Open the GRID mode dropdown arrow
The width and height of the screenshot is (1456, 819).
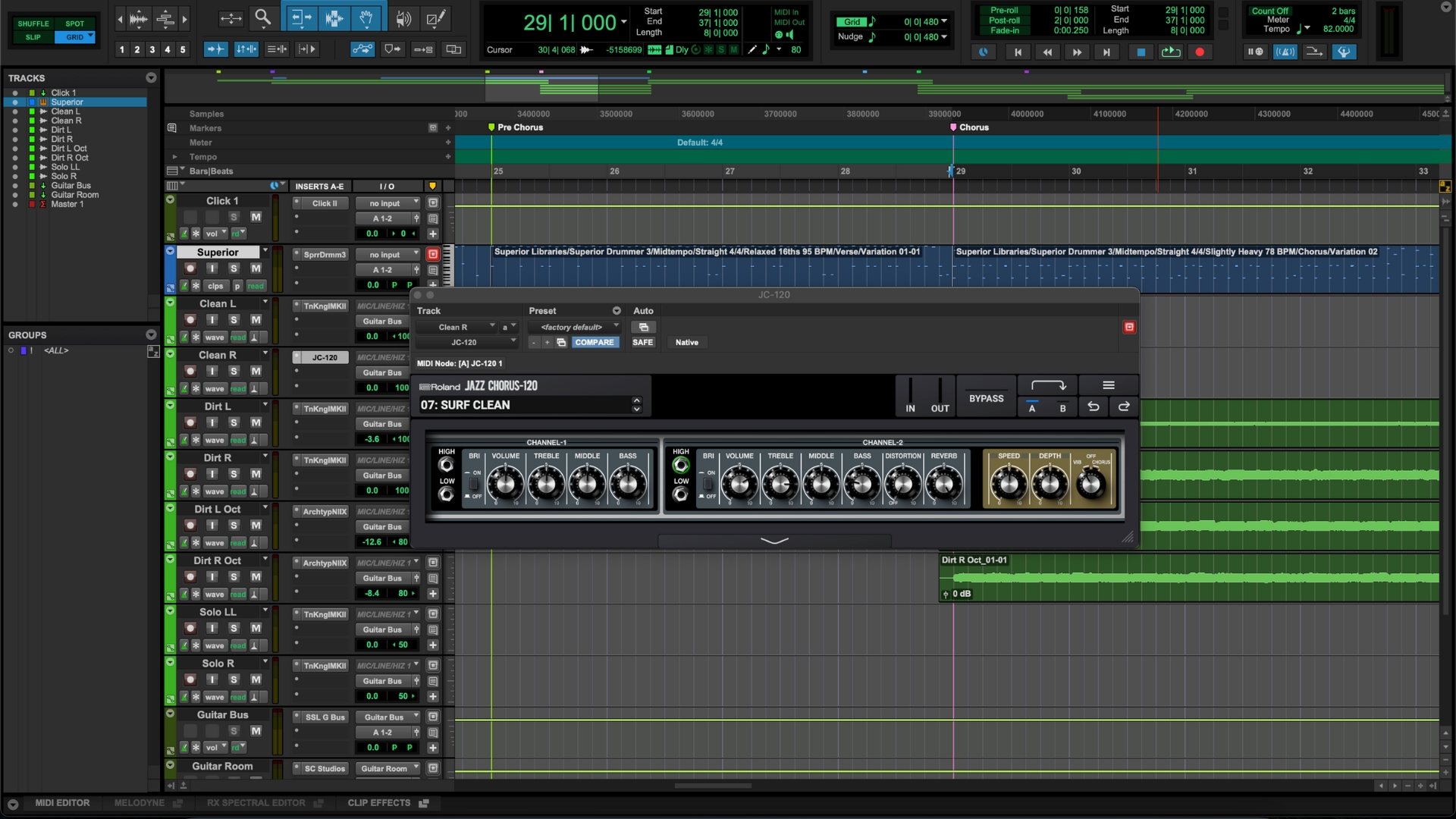click(90, 36)
